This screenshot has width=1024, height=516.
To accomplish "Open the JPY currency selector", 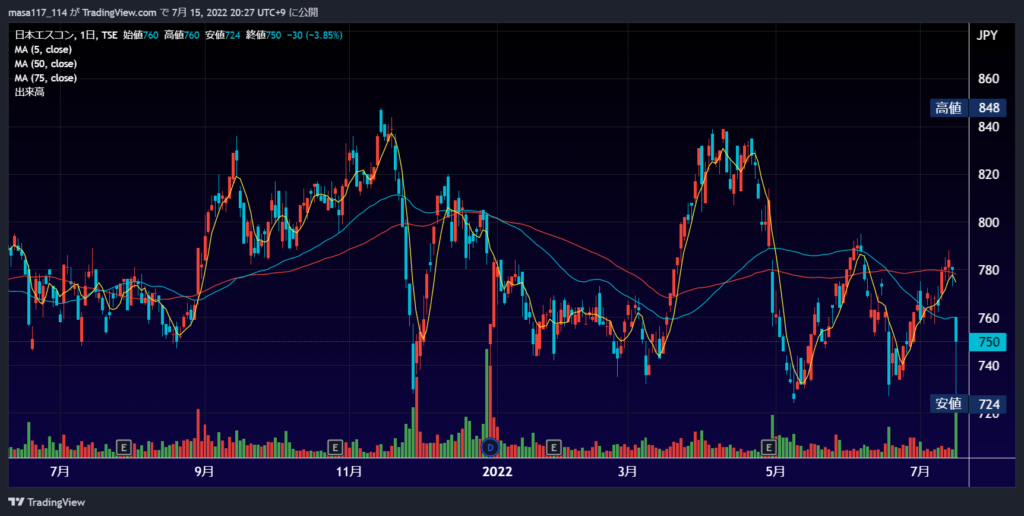I will coord(987,35).
